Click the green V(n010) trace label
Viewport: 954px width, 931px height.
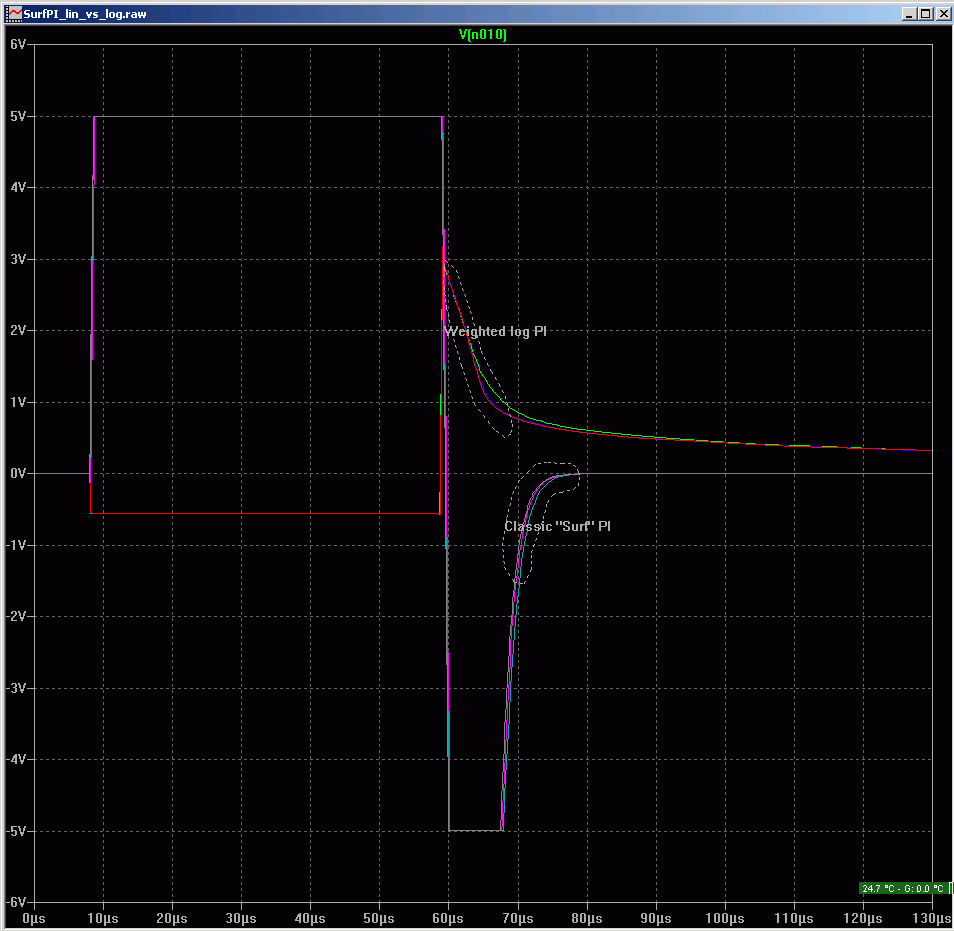tap(483, 34)
